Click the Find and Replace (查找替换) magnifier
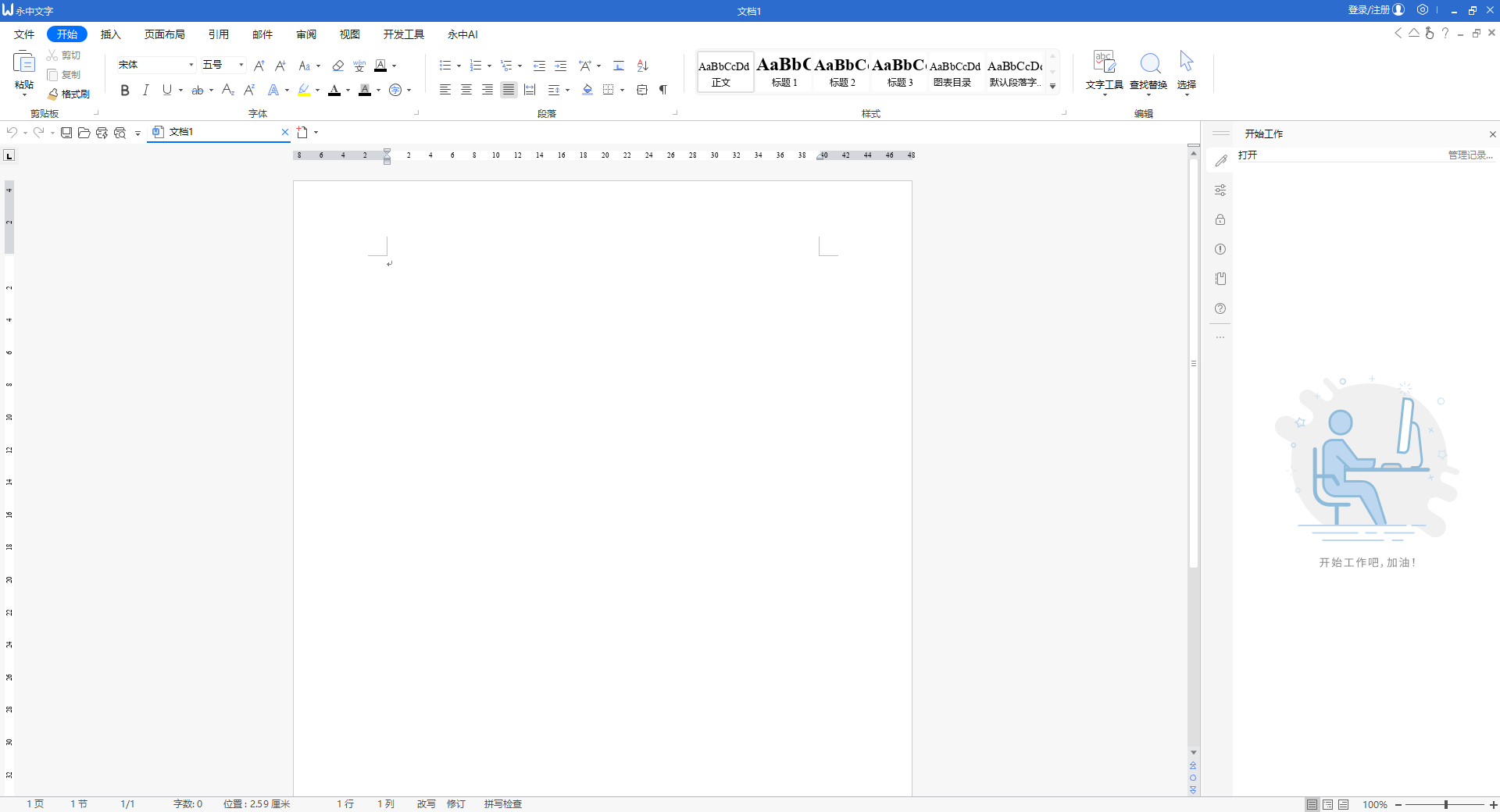This screenshot has width=1500, height=812. 1150,62
